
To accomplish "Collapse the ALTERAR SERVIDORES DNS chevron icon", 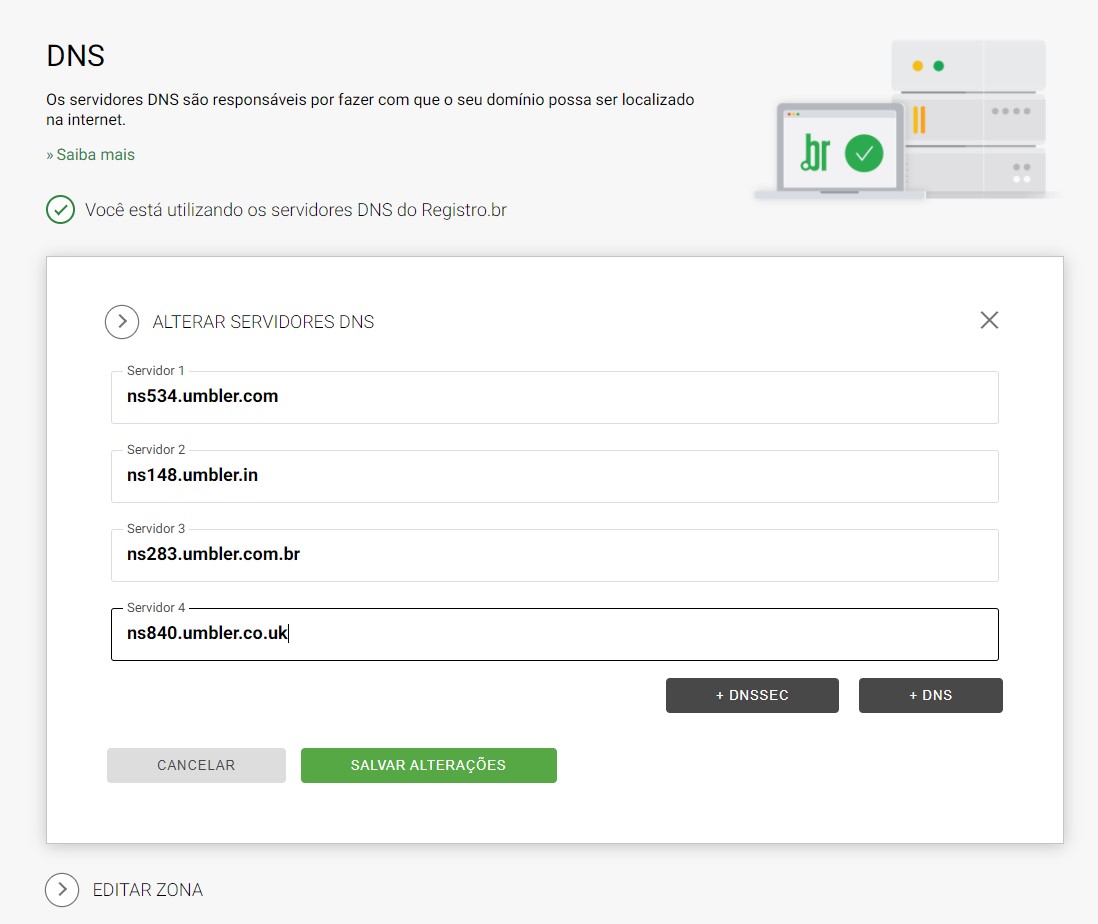I will (x=122, y=321).
